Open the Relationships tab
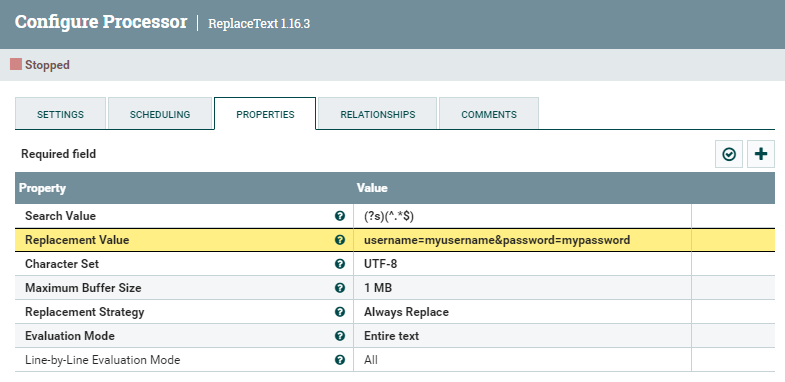 pos(378,114)
